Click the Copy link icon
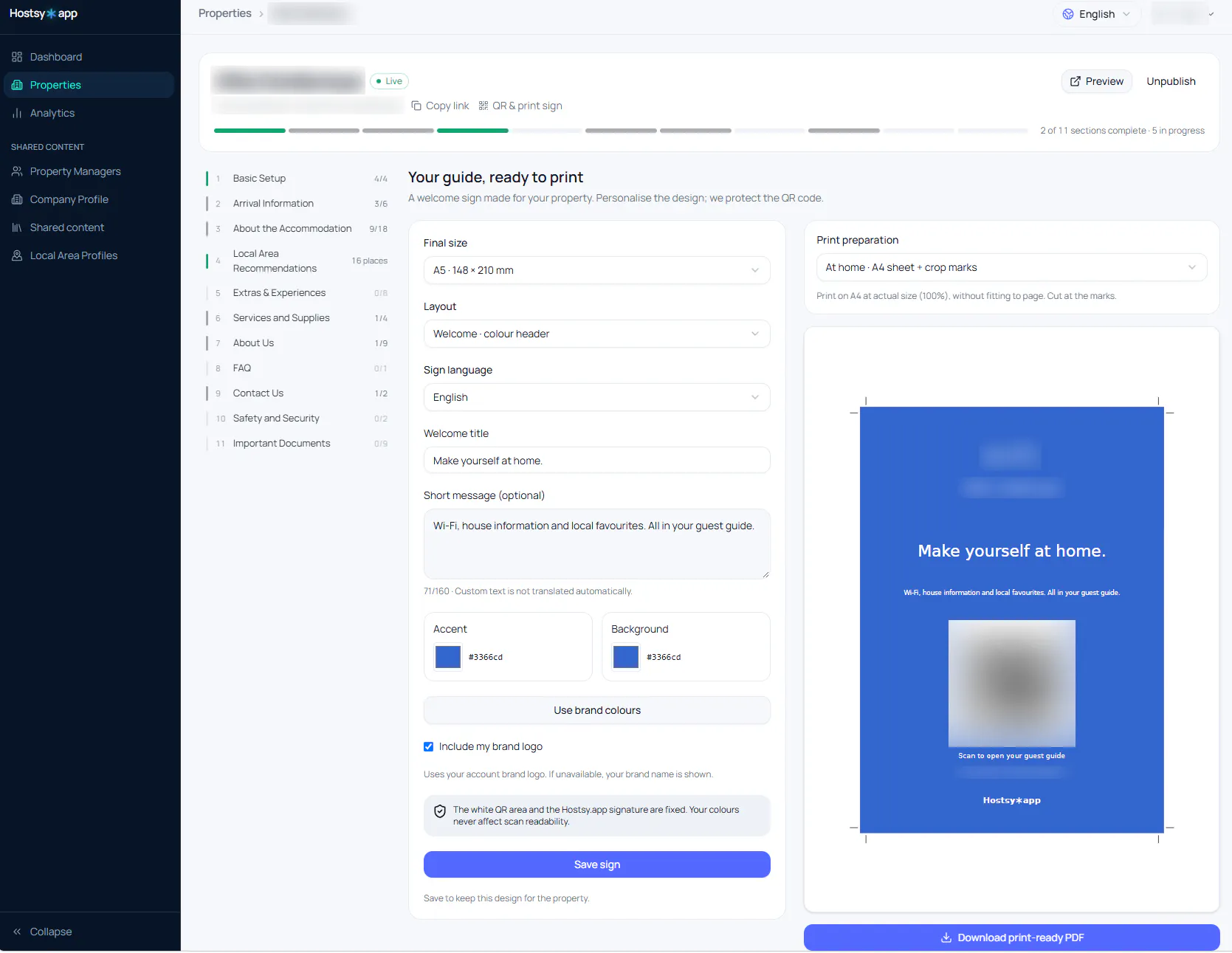 [416, 106]
